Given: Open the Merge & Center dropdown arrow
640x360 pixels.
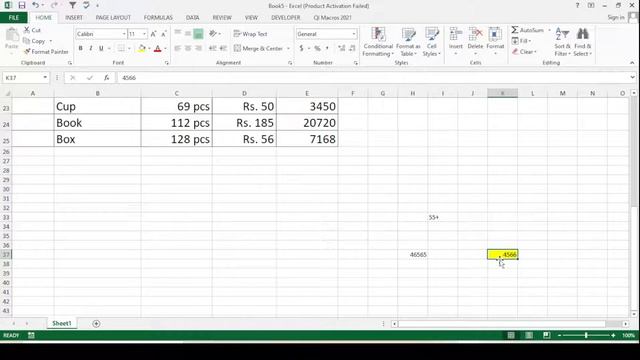Looking at the screenshot, I should pos(288,49).
